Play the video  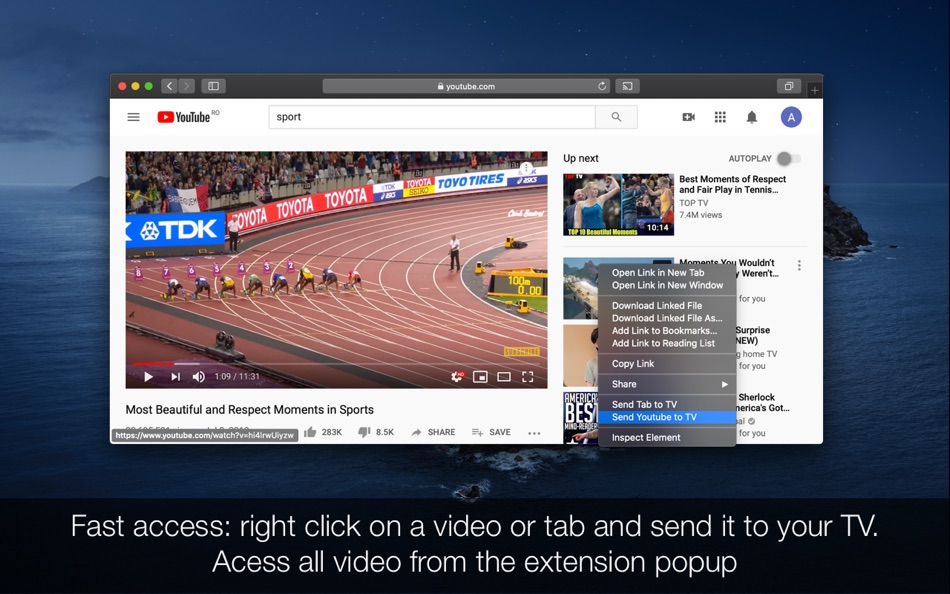(148, 377)
